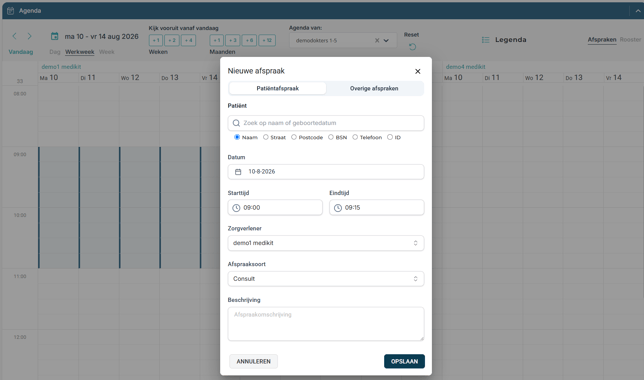644x380 pixels.
Task: Select the Straat search radio button
Action: point(266,137)
